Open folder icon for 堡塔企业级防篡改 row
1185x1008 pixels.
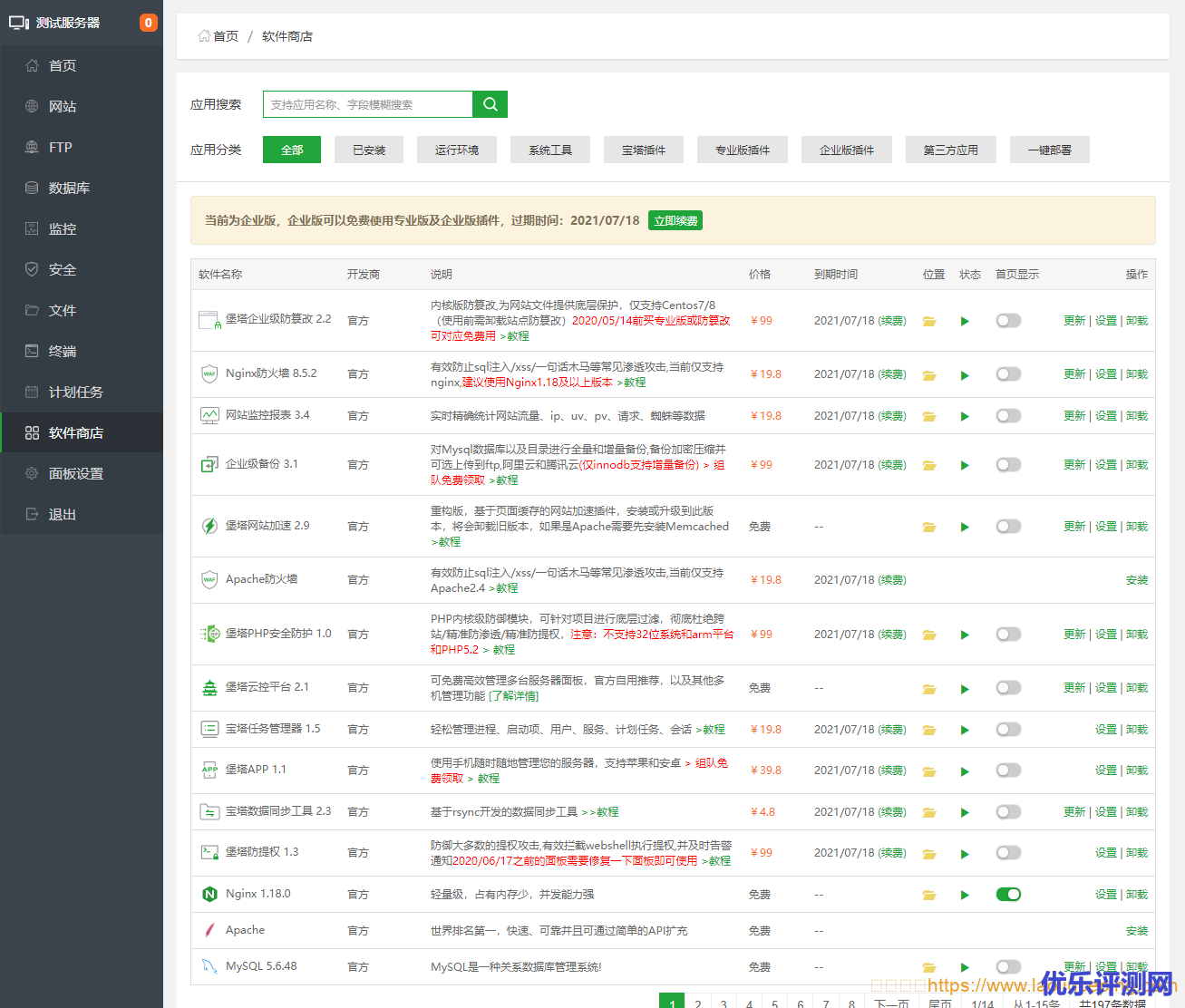pos(929,321)
